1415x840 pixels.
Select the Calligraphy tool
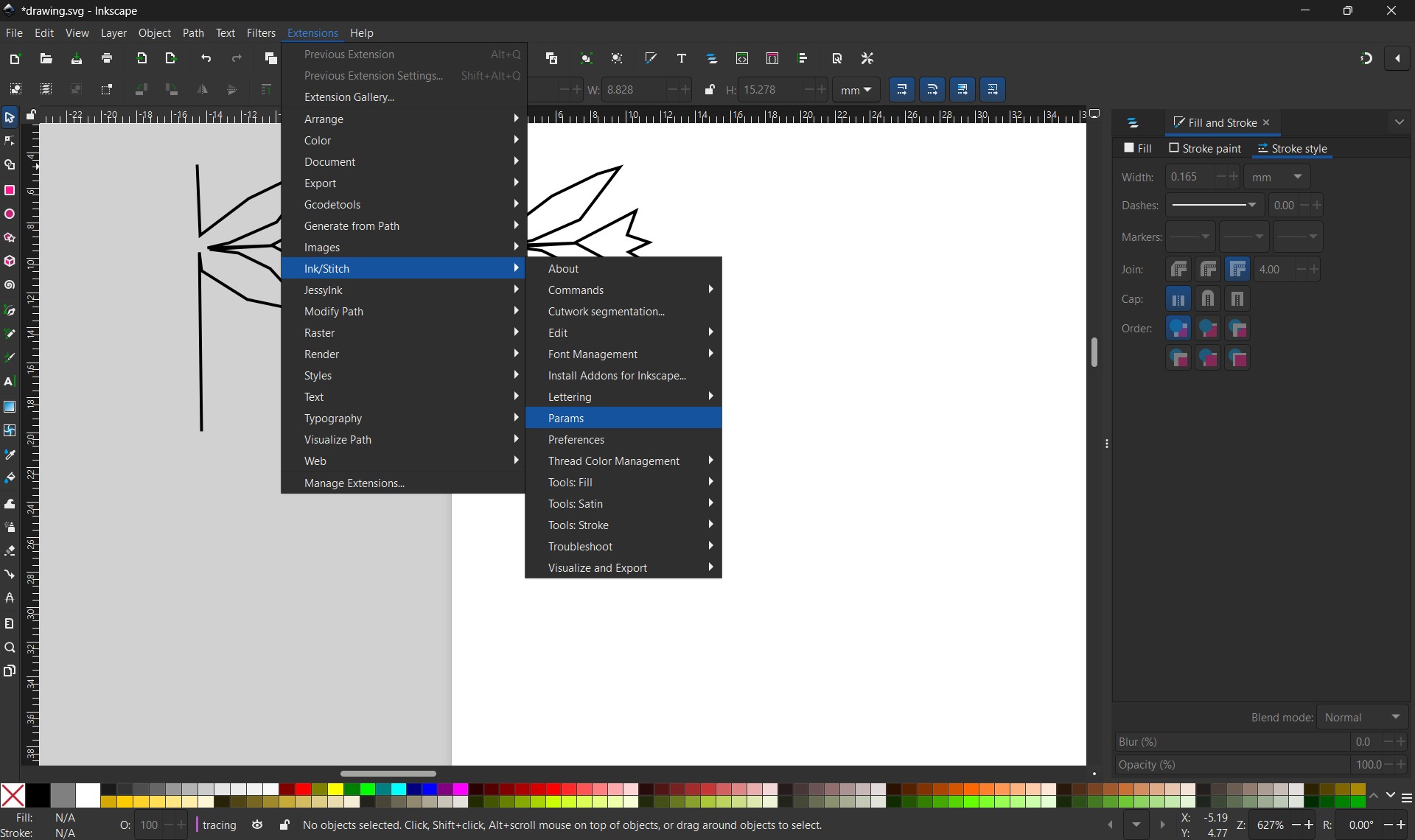(10, 357)
